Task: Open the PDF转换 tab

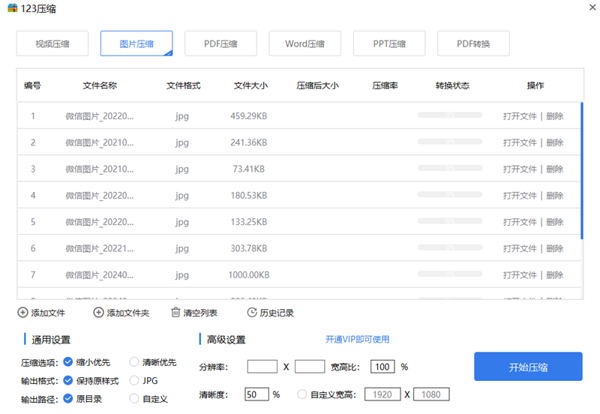Action: pyautogui.click(x=473, y=44)
